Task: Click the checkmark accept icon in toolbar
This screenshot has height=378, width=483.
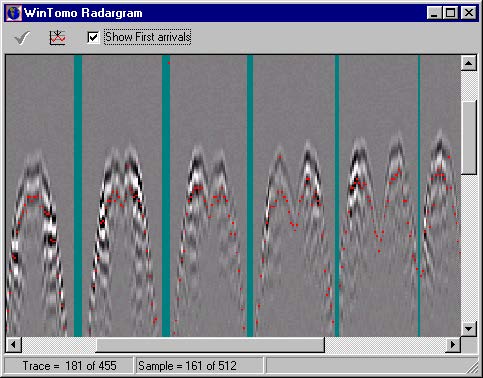Action: pyautogui.click(x=22, y=38)
